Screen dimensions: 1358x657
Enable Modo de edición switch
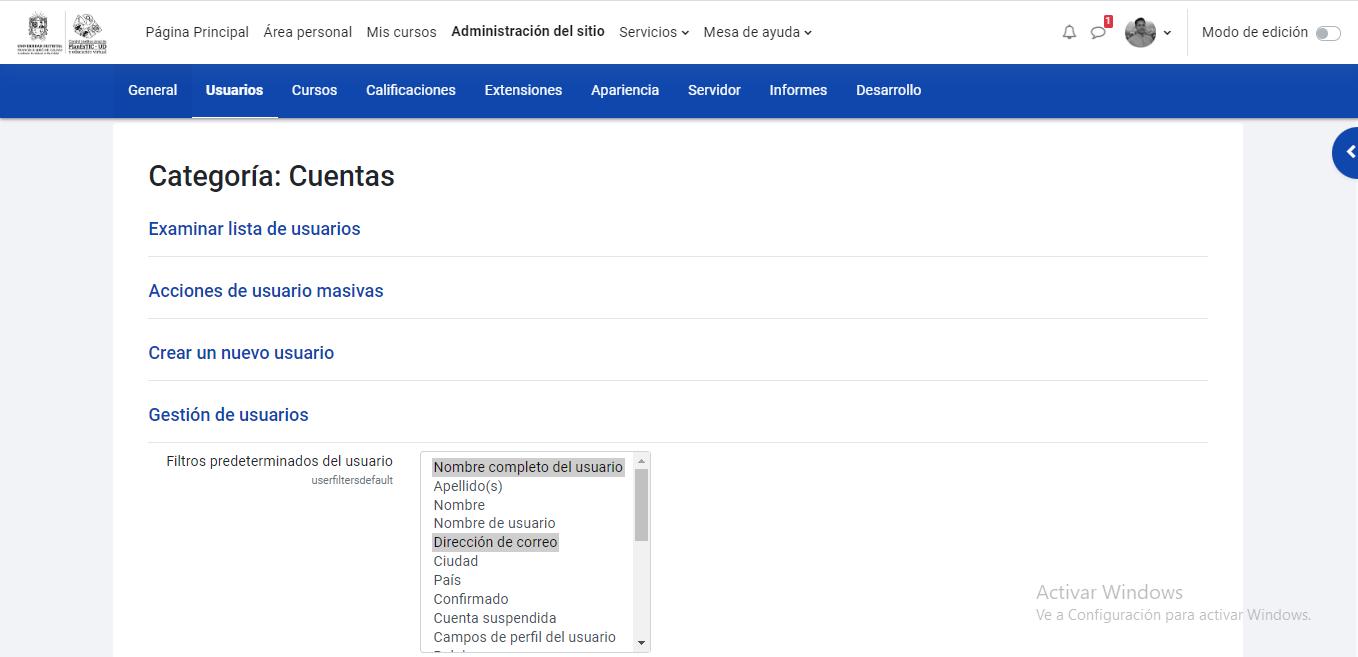pyautogui.click(x=1328, y=31)
